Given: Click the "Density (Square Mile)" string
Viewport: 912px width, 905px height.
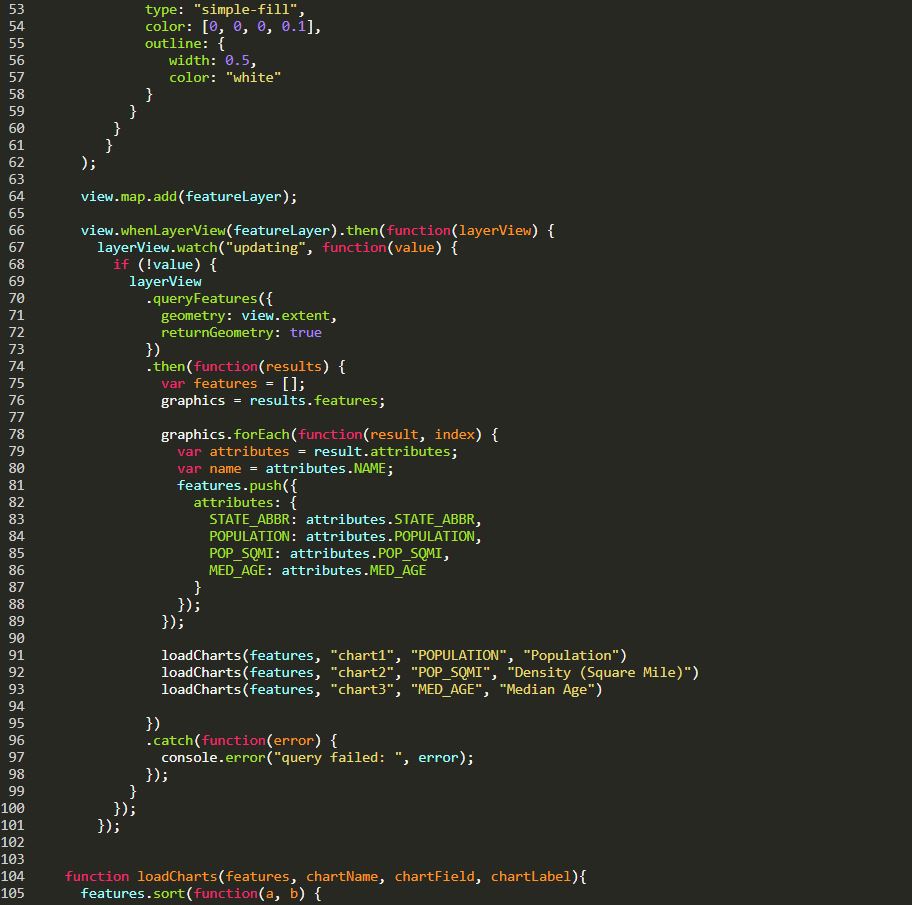Looking at the screenshot, I should coord(603,673).
